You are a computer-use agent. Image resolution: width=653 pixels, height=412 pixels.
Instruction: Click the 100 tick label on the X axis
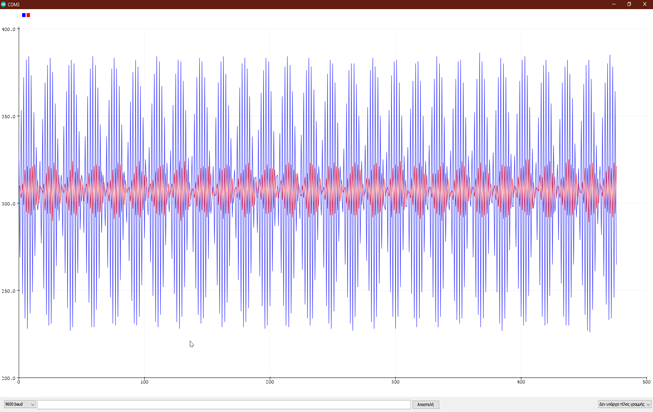click(x=144, y=382)
